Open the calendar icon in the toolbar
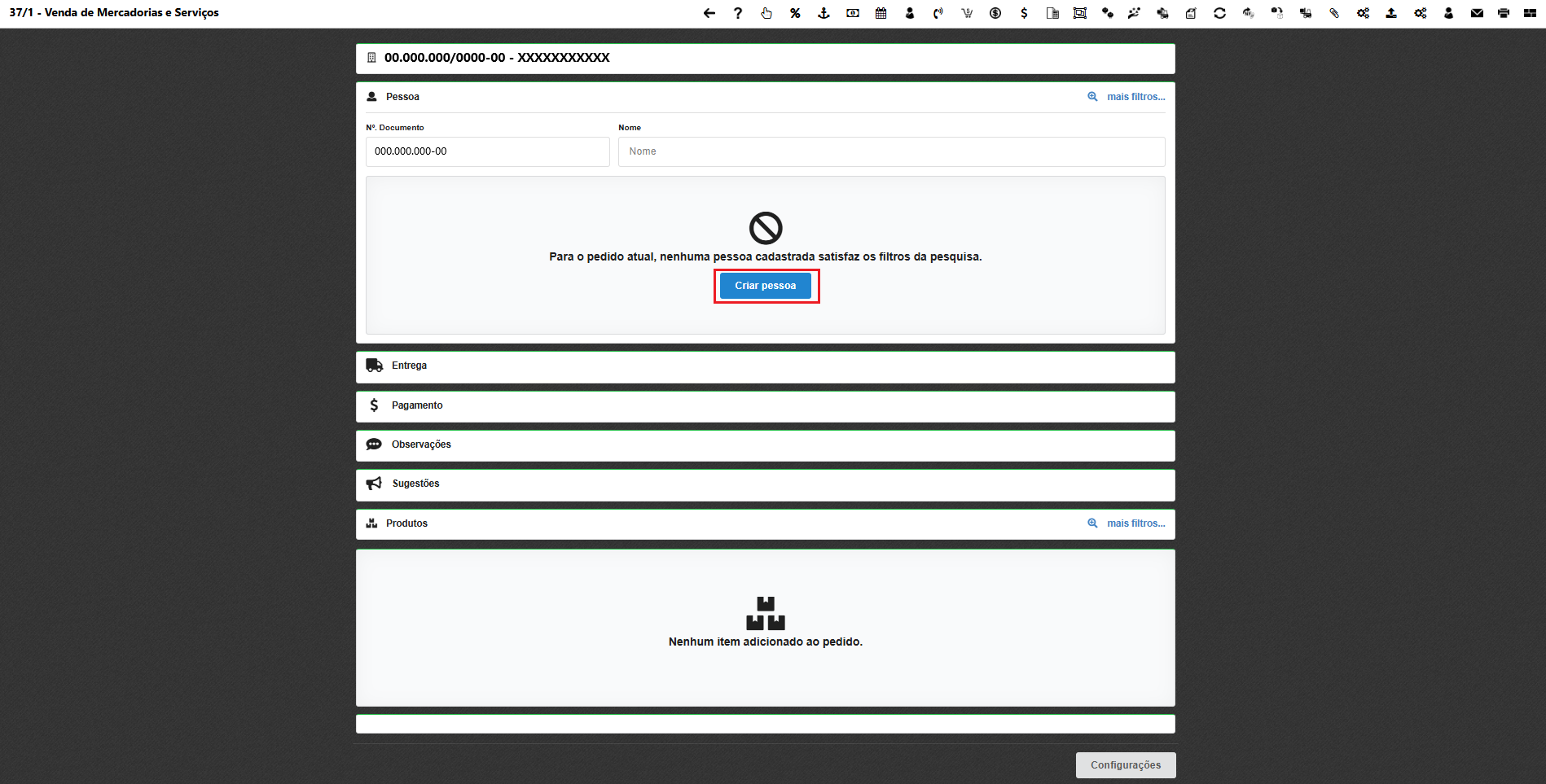Viewport: 1546px width, 784px height. [881, 13]
